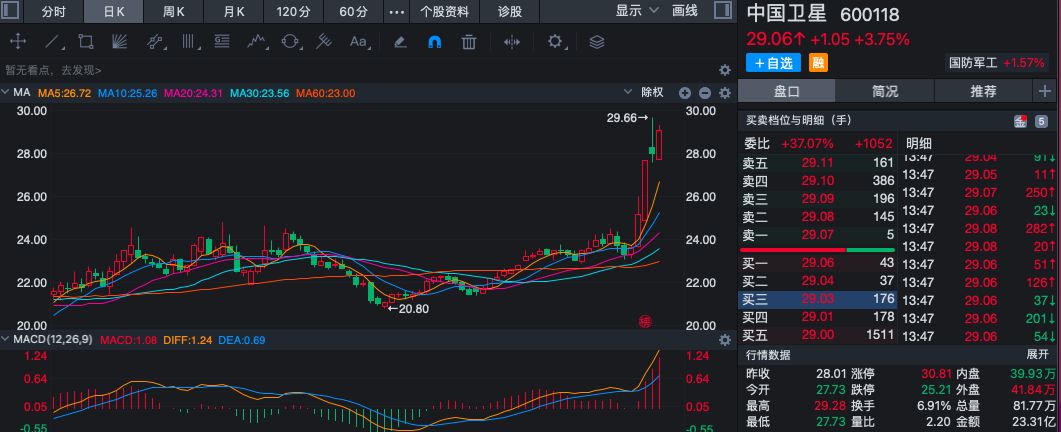
Task: Switch to the 周K chart tab
Action: pos(174,12)
